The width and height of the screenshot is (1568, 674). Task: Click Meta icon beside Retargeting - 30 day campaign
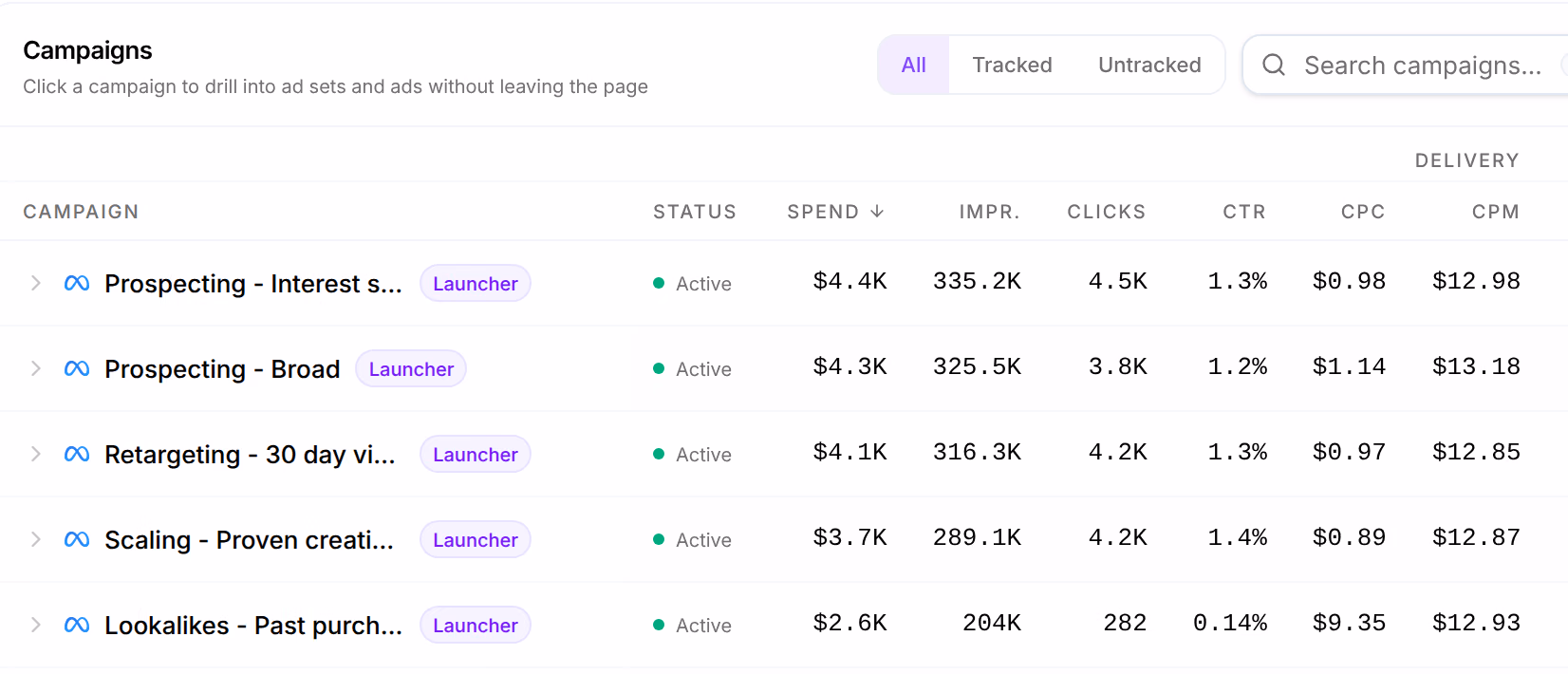pyautogui.click(x=77, y=454)
